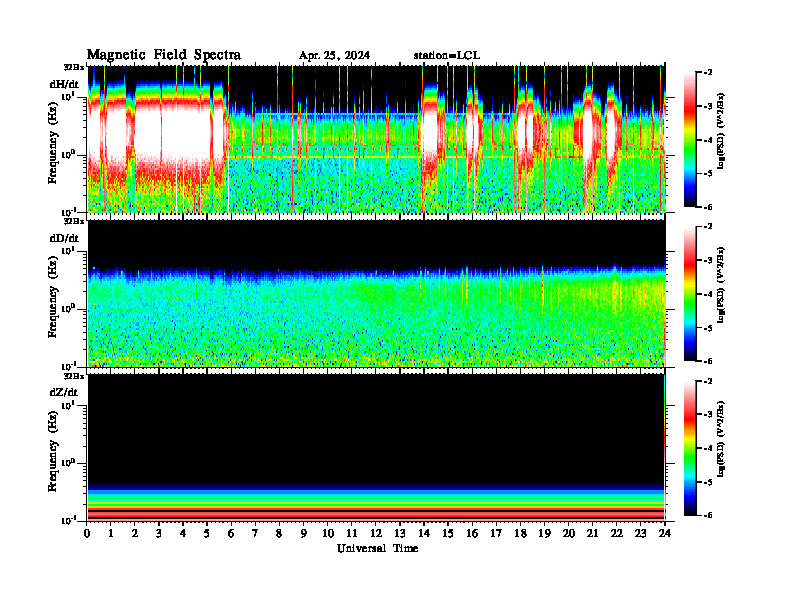Click the dD/dt panel color bar

[690, 294]
